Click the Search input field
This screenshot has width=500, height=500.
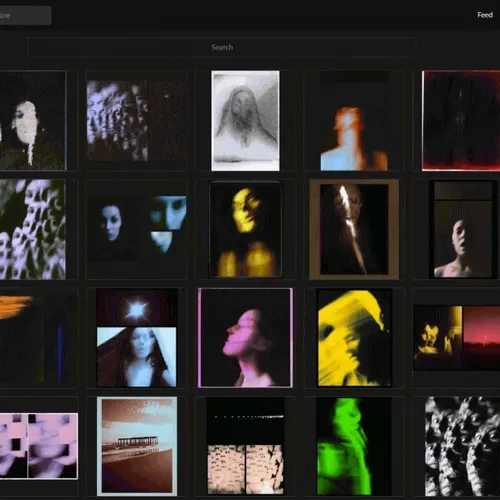point(222,47)
